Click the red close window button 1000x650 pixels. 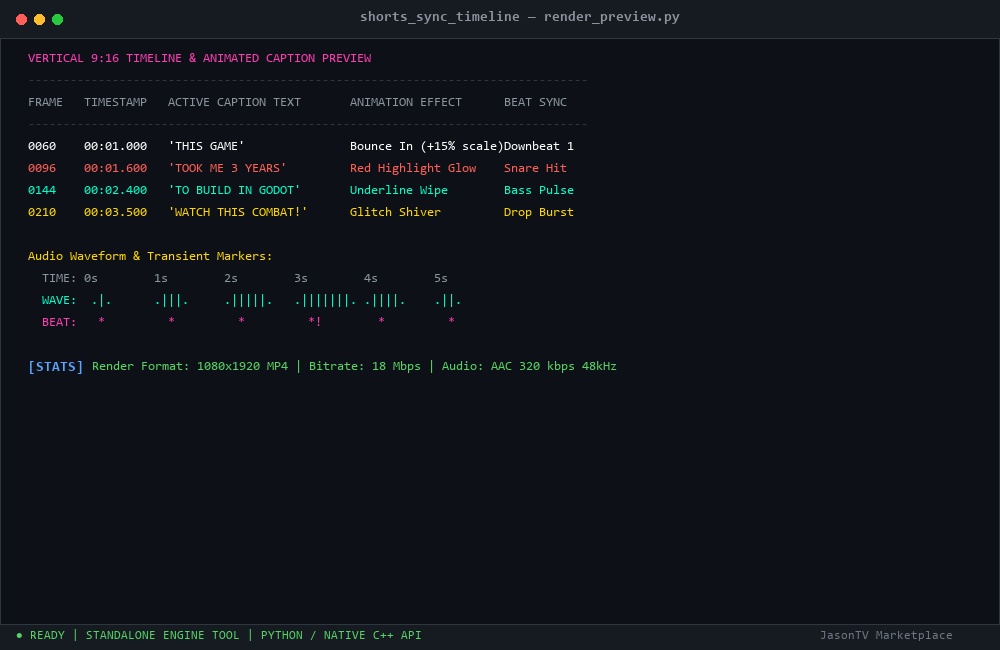coord(21,19)
